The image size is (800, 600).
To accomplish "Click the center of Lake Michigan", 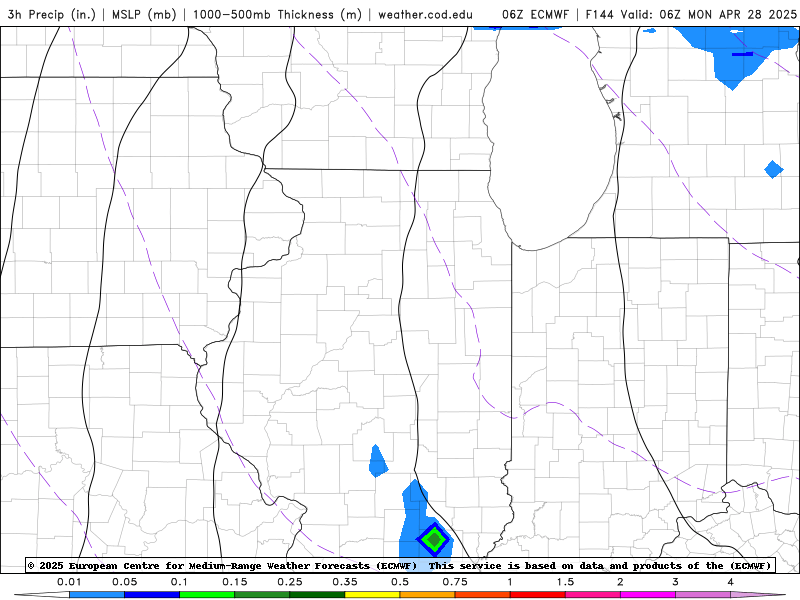I will click(x=551, y=138).
